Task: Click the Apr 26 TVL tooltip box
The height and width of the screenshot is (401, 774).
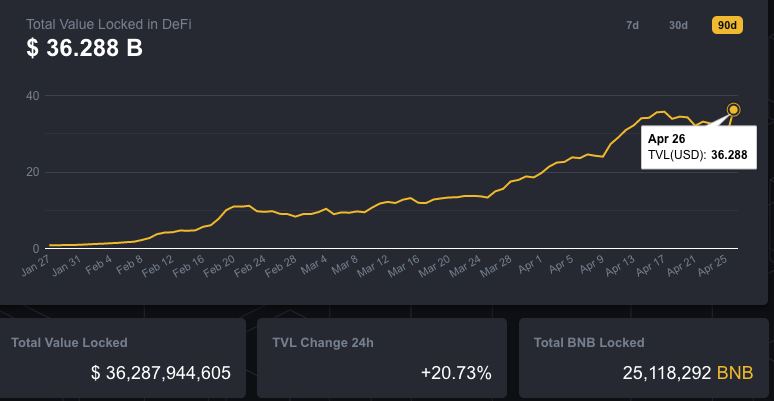Action: coord(698,147)
